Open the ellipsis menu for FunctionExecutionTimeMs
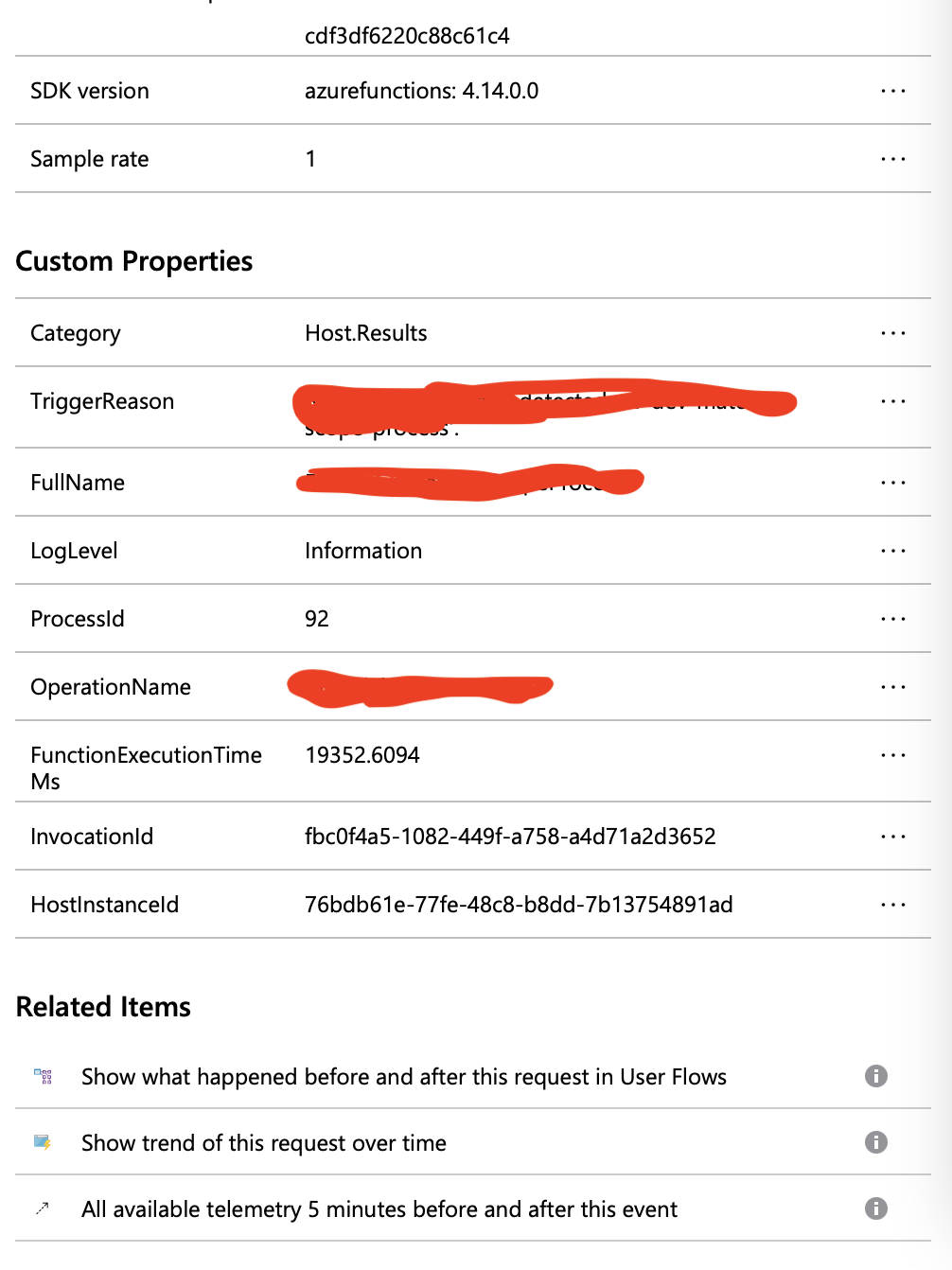The width and height of the screenshot is (952, 1270). coord(892,755)
